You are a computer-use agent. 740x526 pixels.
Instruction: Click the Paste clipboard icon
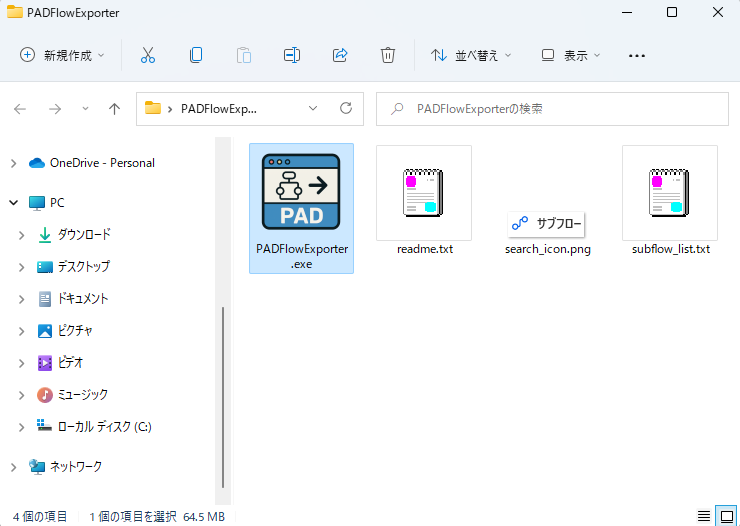[244, 55]
